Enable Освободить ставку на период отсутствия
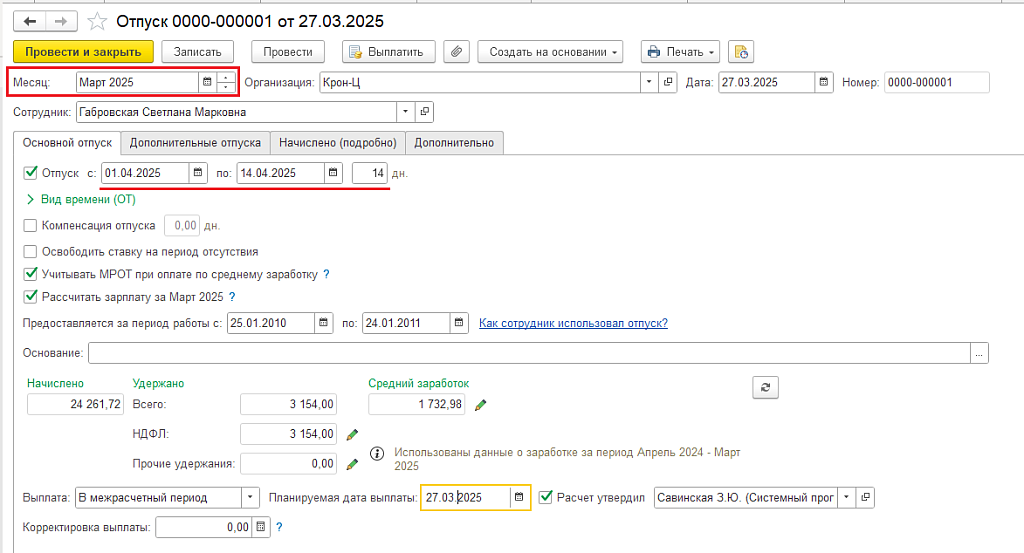Screen dimensions: 1024x553 (x=30, y=252)
